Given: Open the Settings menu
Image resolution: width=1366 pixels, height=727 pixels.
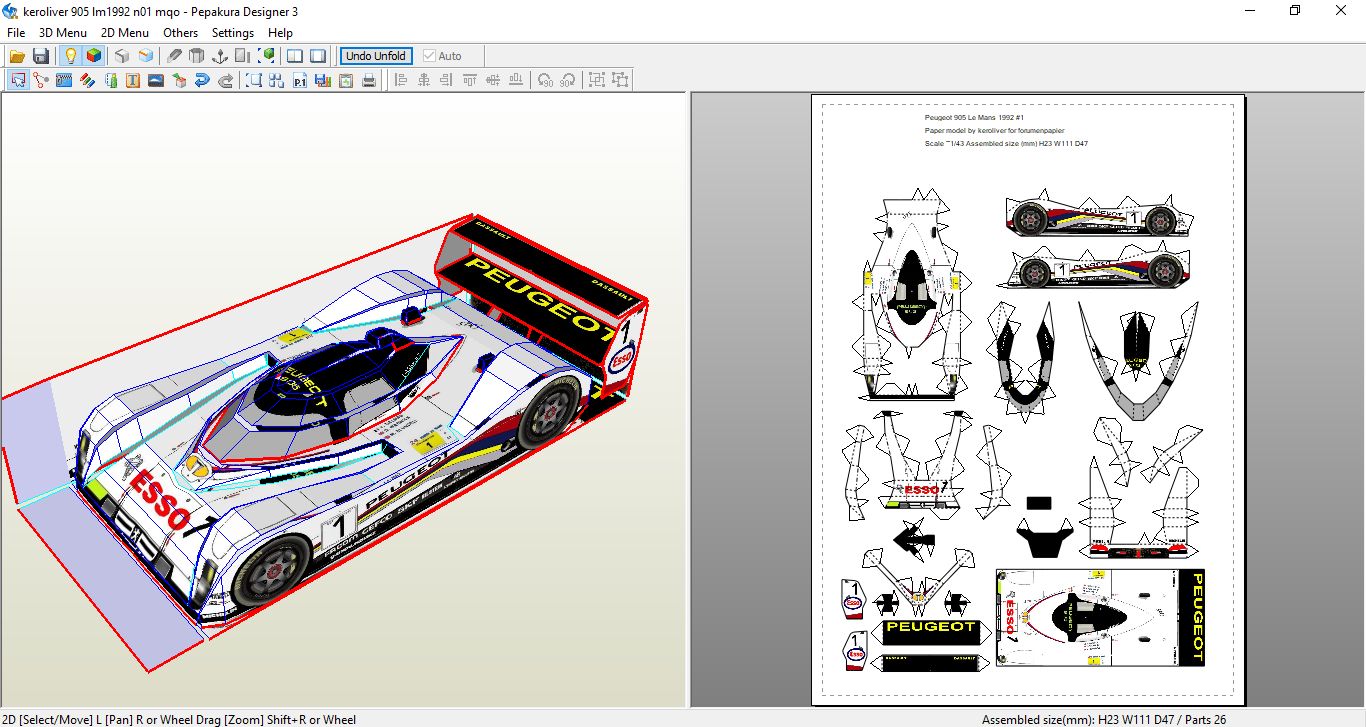Looking at the screenshot, I should (233, 33).
